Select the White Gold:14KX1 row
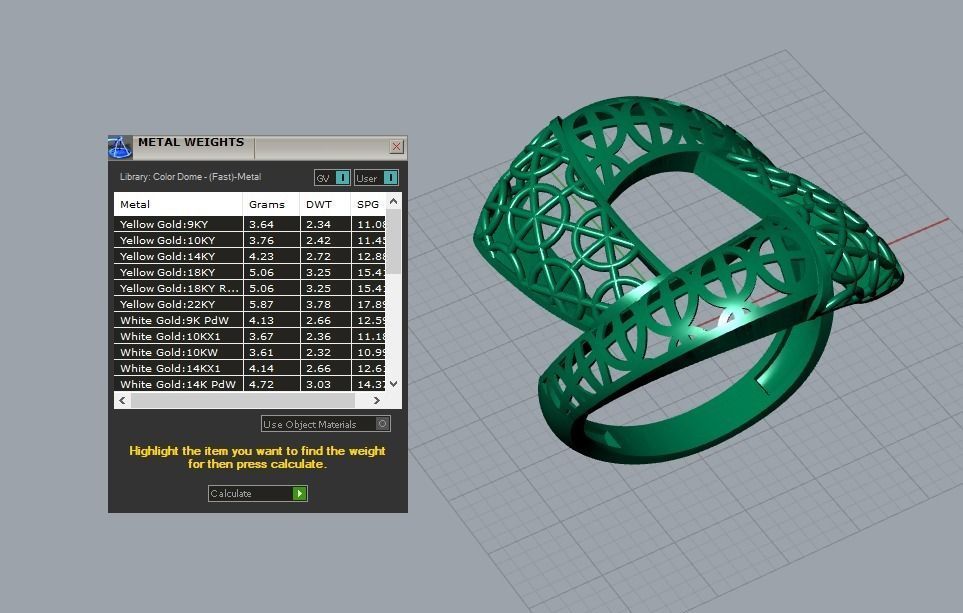Image resolution: width=963 pixels, height=613 pixels. tap(249, 368)
